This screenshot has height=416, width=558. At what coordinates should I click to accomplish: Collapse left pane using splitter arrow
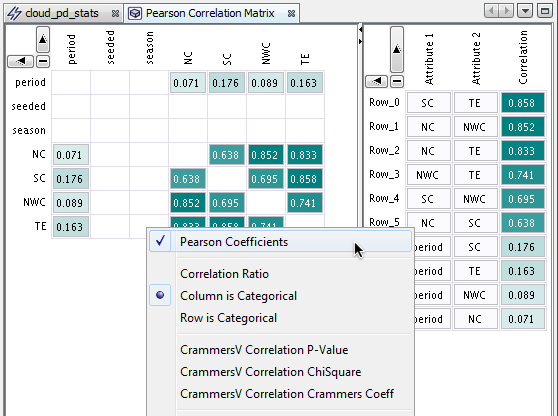[x=360, y=30]
